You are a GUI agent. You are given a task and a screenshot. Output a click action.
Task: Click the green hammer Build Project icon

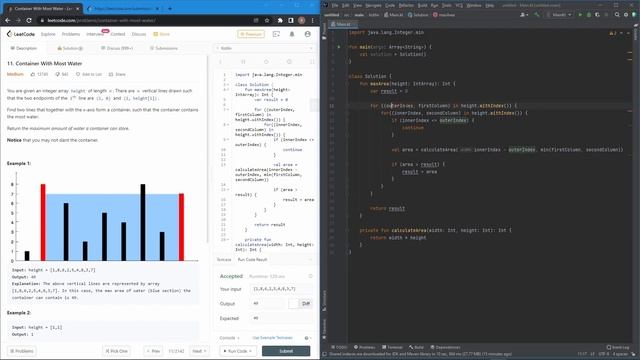tap(537, 15)
